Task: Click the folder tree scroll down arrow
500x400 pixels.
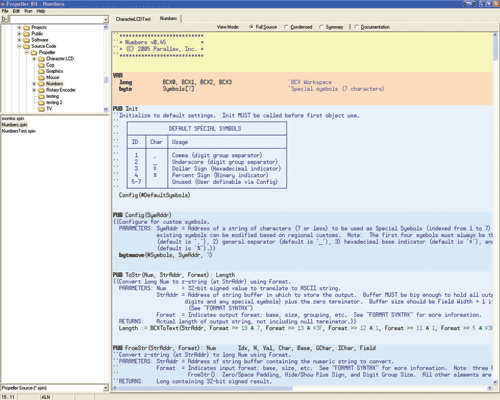Action: [106, 109]
